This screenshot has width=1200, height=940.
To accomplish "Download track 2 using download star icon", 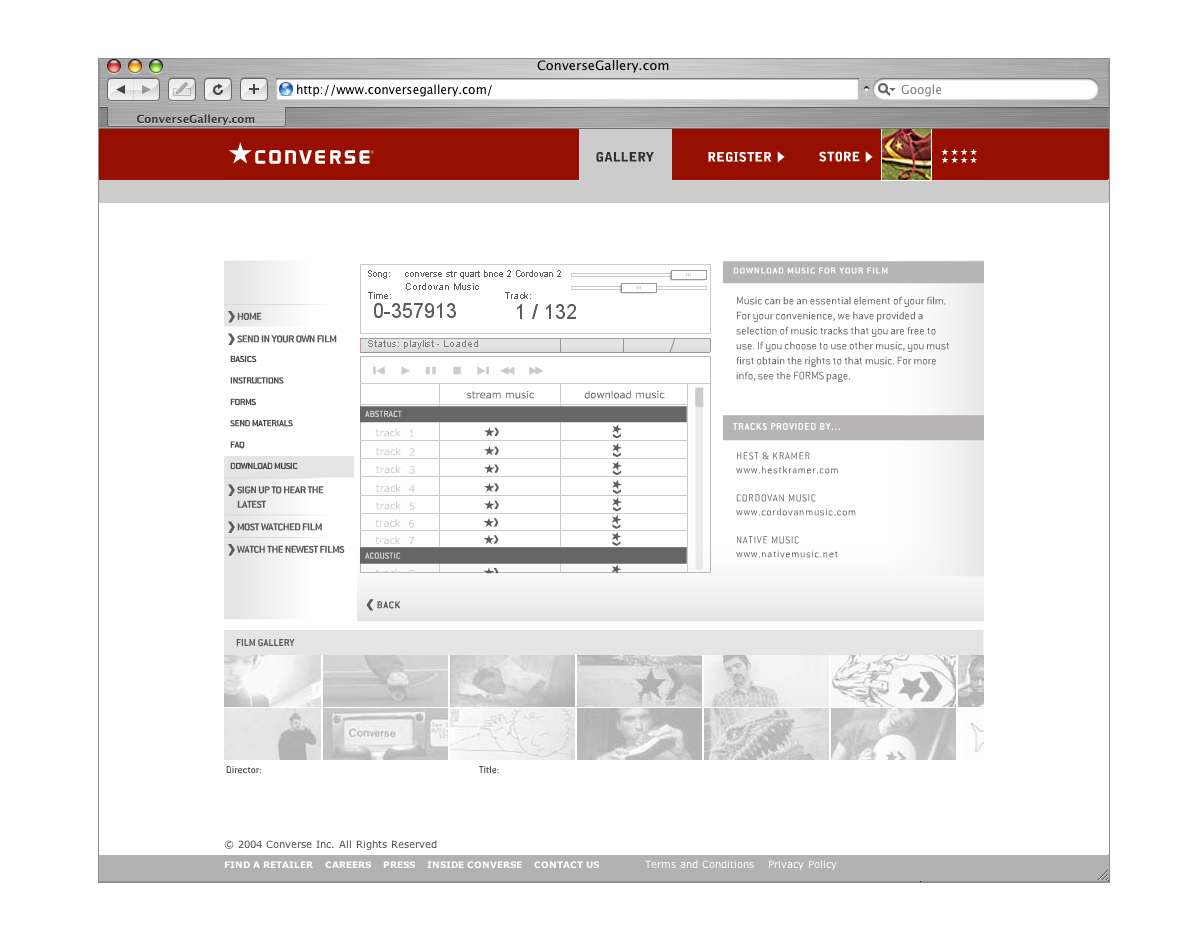I will [x=617, y=451].
